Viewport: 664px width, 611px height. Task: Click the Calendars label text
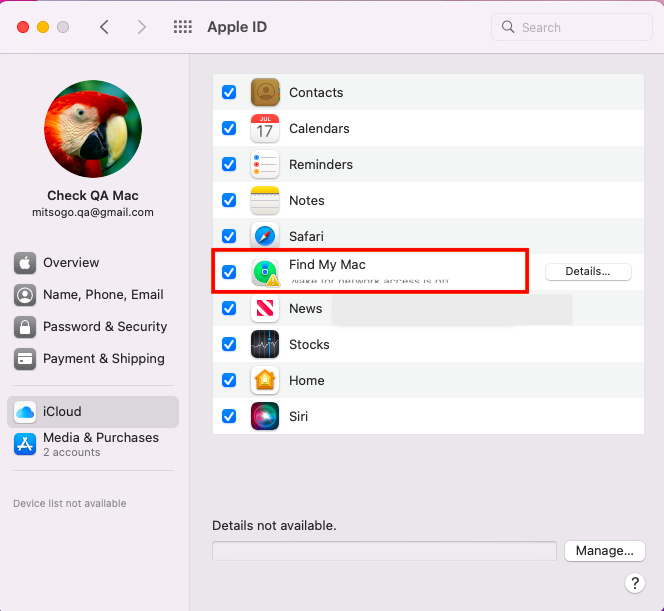[x=319, y=128]
